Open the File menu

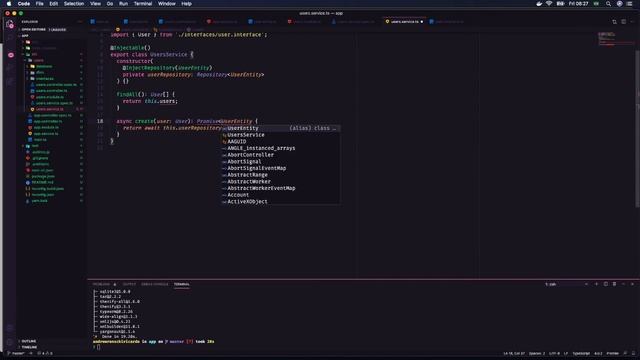(x=39, y=4)
